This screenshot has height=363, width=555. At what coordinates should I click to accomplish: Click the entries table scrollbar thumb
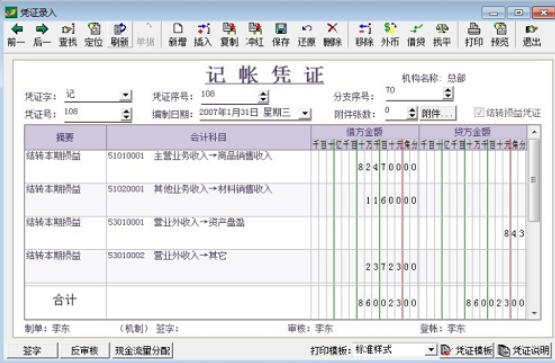[x=534, y=180]
